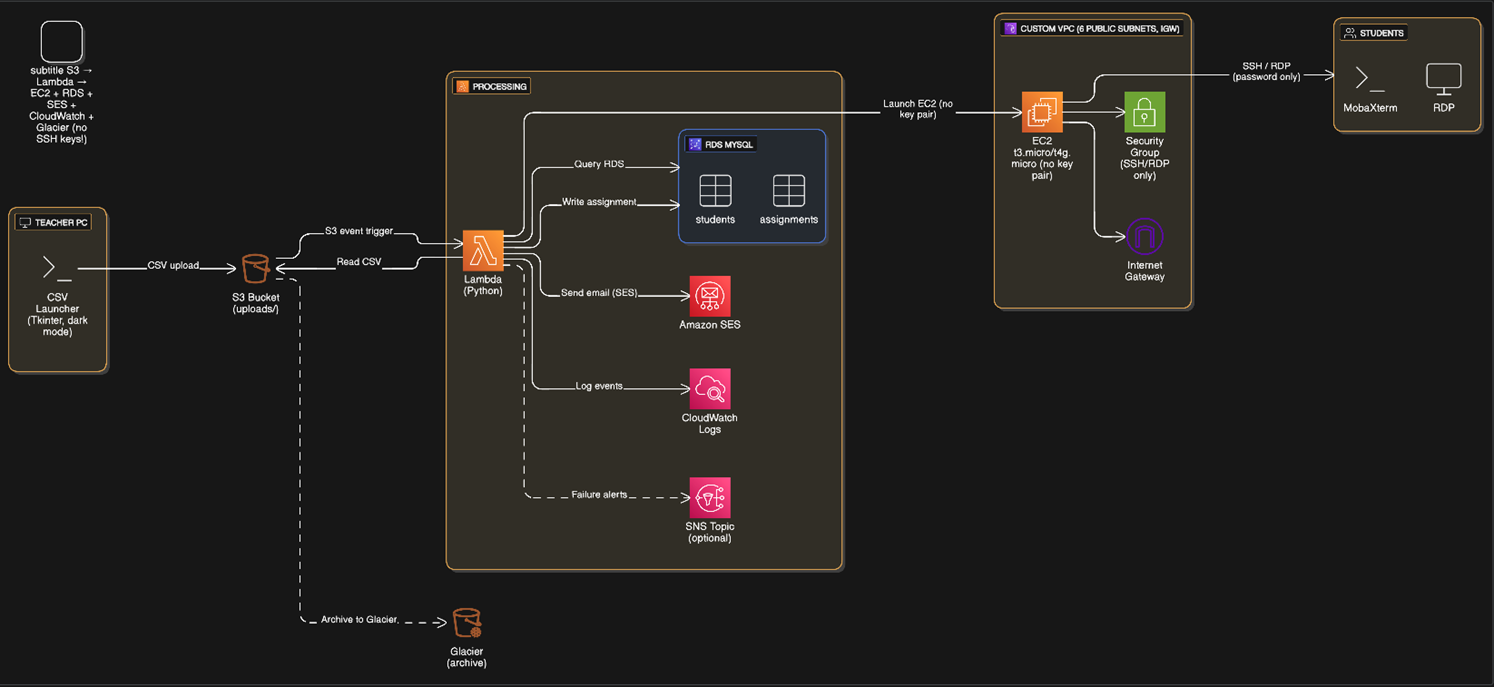Click the PROCESSING group title
Image resolution: width=1494 pixels, height=687 pixels.
point(500,87)
